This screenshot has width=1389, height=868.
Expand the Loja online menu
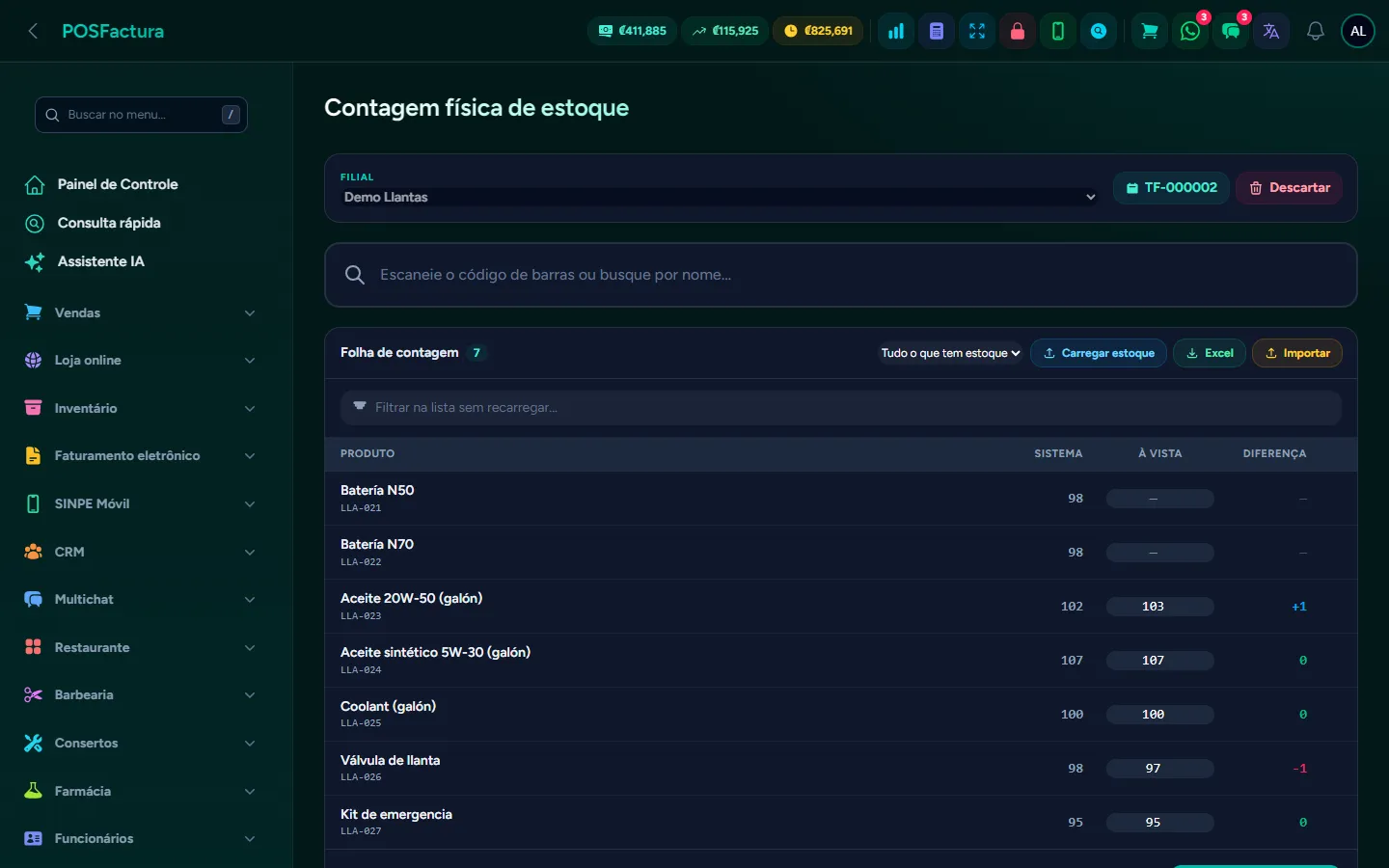coord(141,361)
